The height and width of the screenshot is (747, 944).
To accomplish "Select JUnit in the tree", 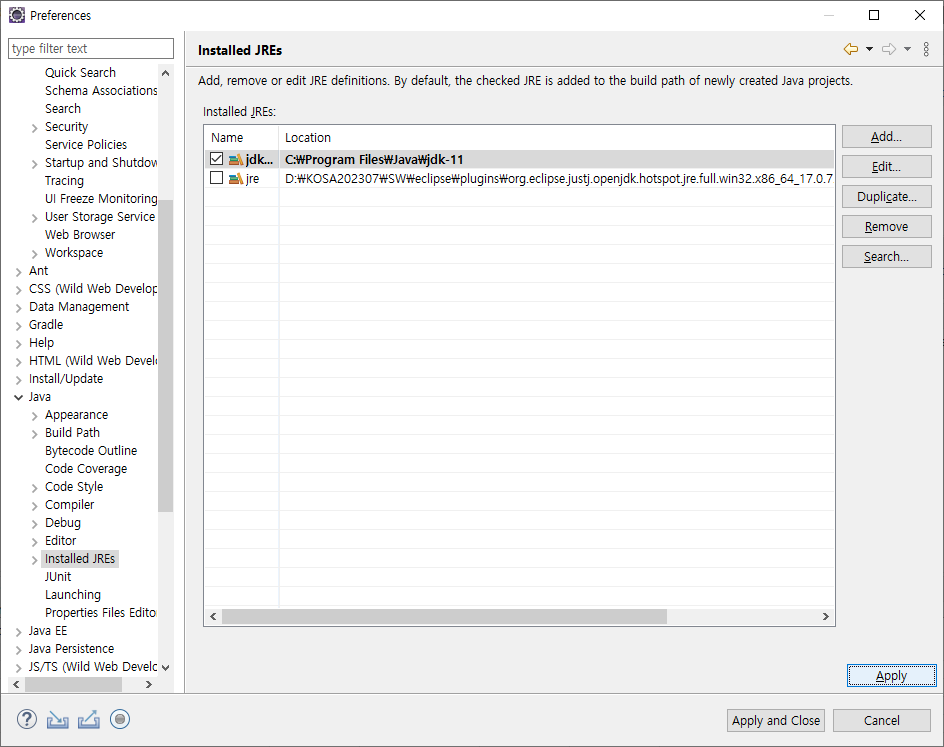I will (58, 577).
